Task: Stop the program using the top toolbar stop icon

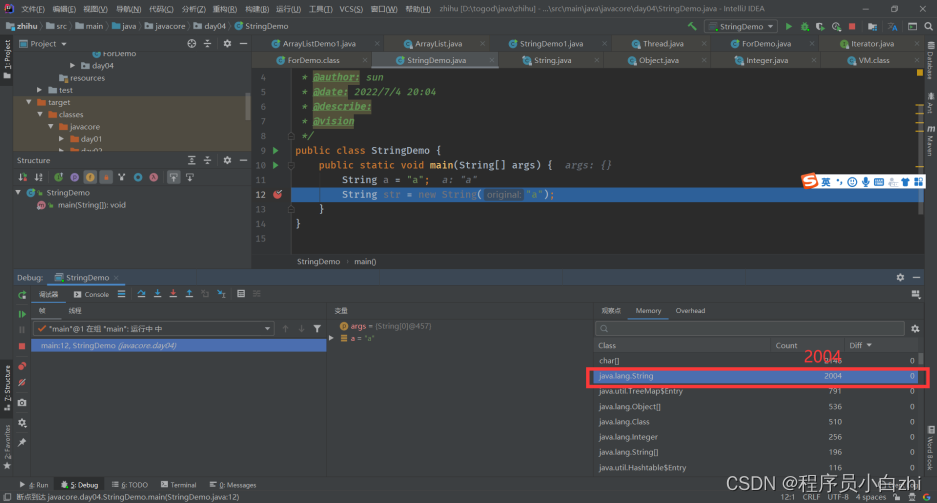Action: pos(852,26)
